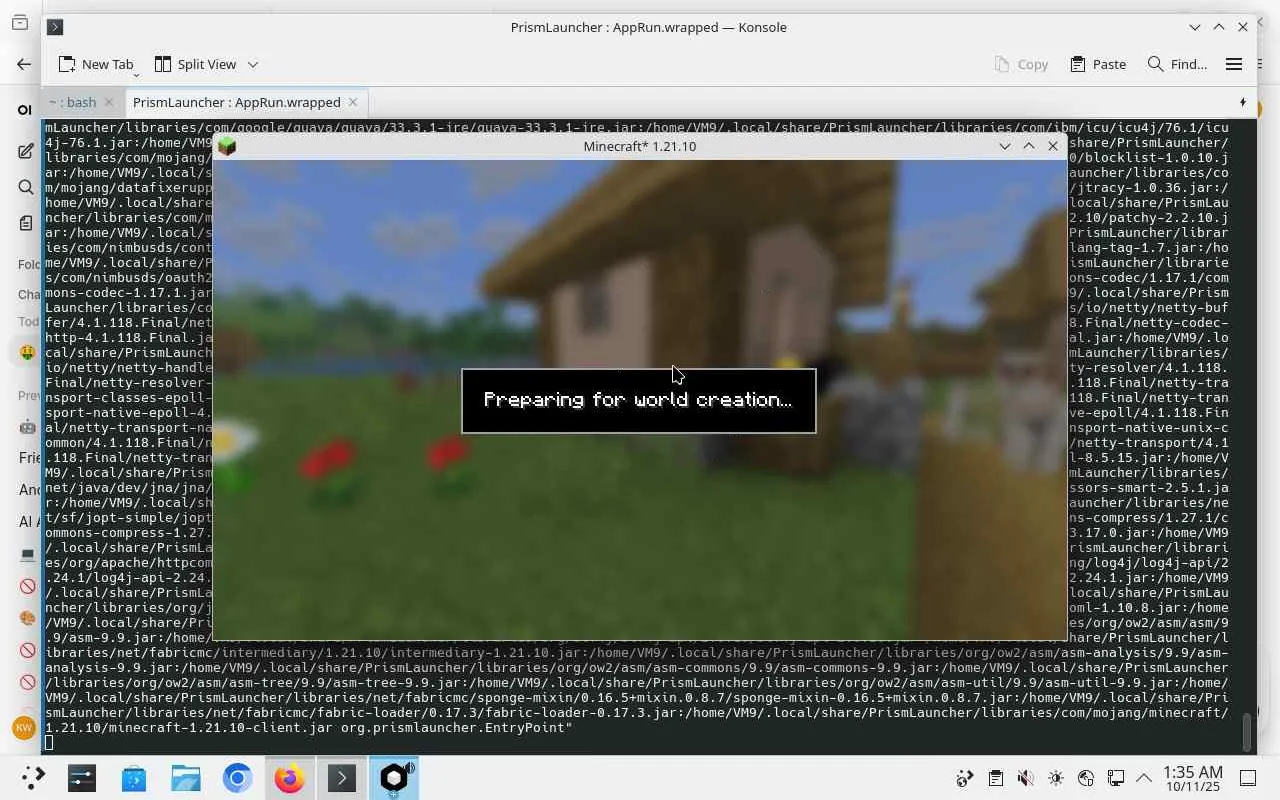Click the Copy button in Konsole toolbar

(1021, 64)
